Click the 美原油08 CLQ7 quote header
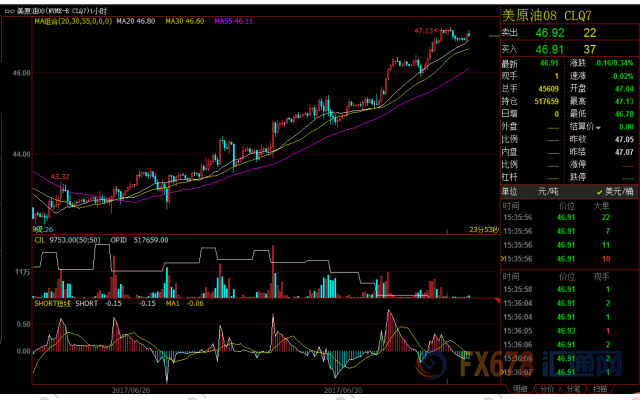Viewport: 640px width, 400px height. 546,16
